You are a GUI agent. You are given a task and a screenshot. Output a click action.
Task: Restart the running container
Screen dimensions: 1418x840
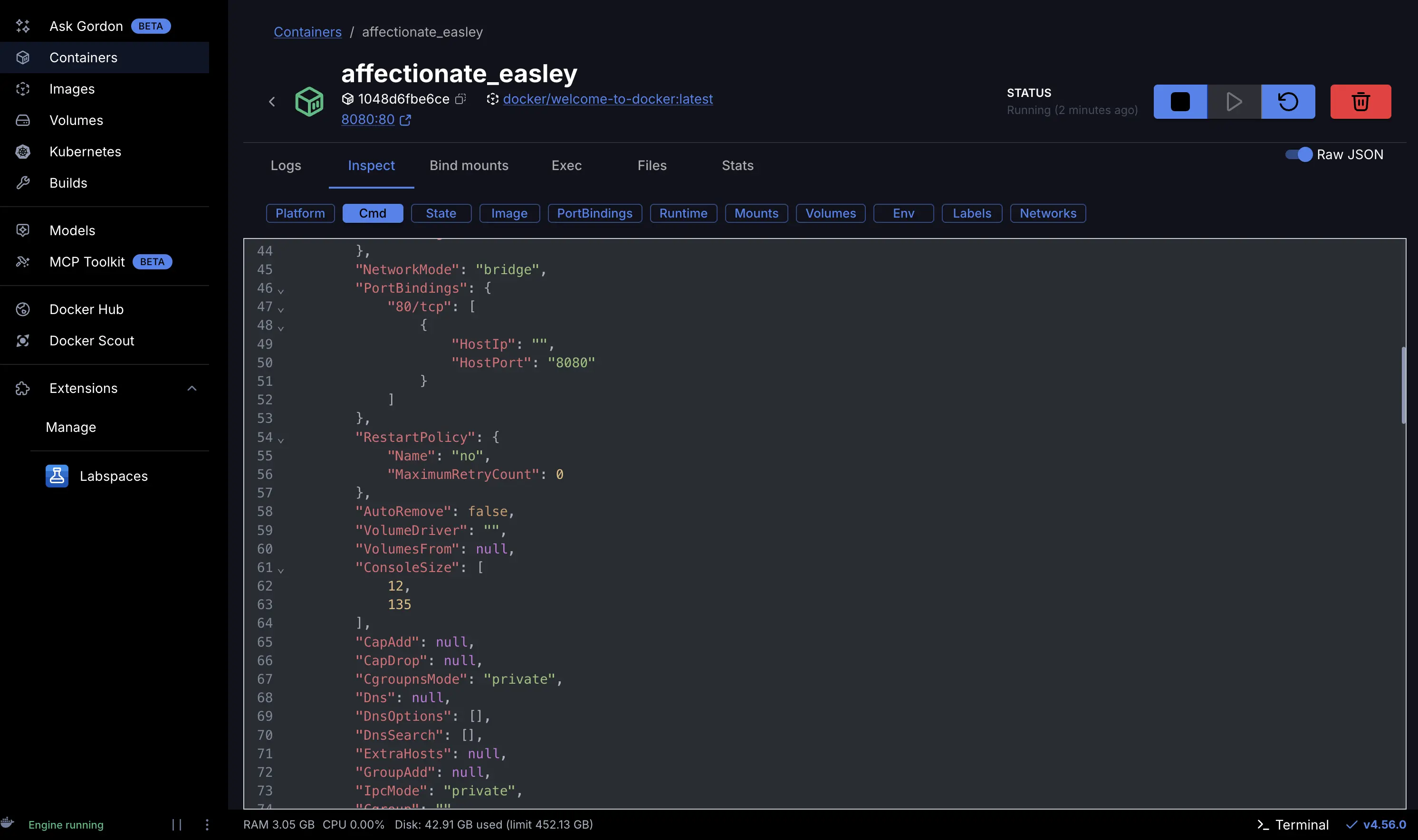pyautogui.click(x=1288, y=102)
